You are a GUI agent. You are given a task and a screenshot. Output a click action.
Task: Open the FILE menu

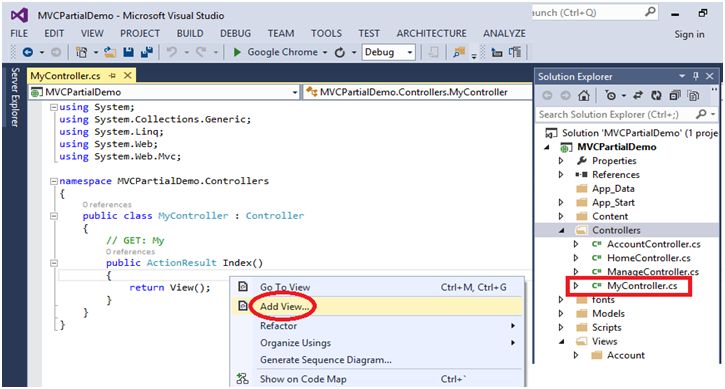coord(19,33)
